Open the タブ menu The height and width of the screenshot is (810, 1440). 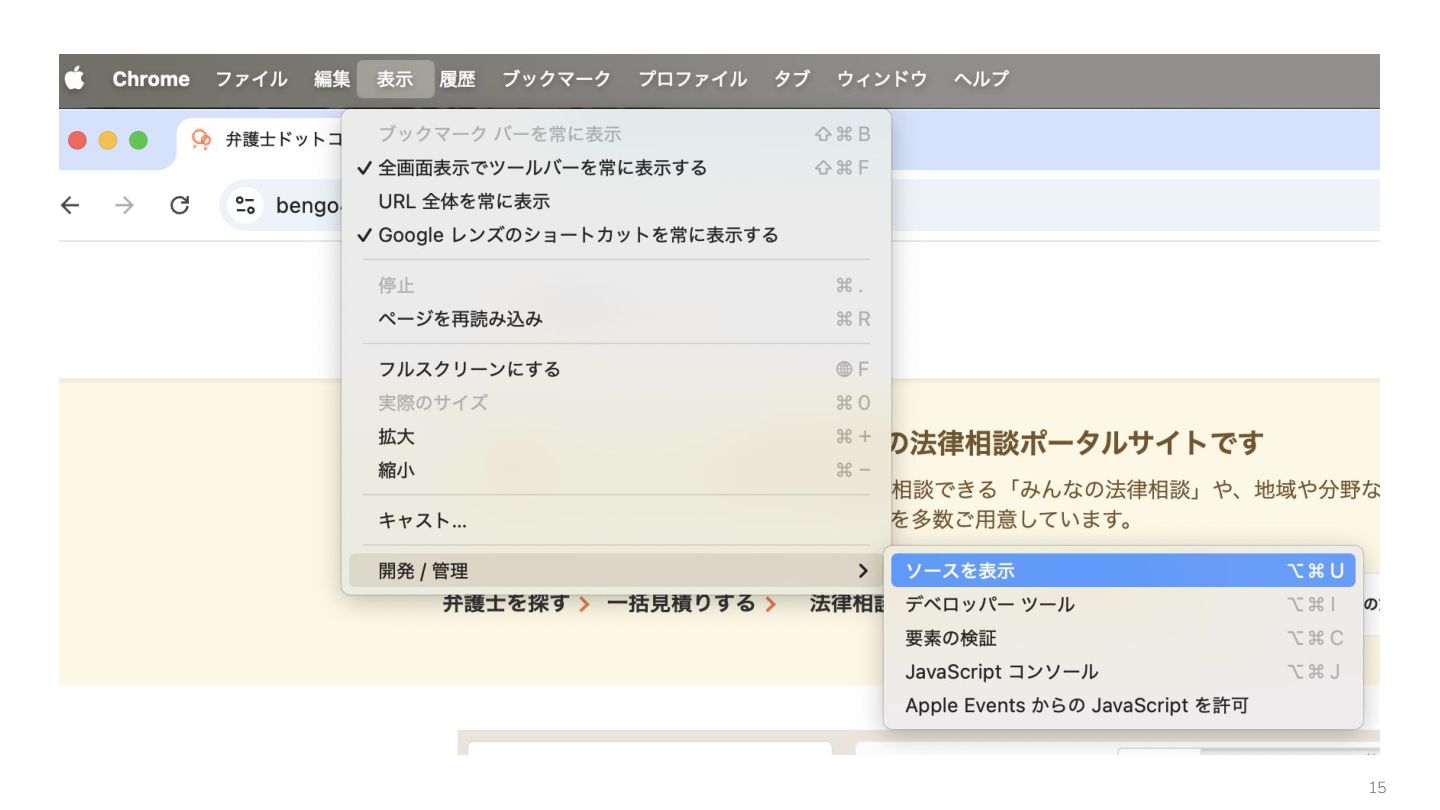point(791,79)
